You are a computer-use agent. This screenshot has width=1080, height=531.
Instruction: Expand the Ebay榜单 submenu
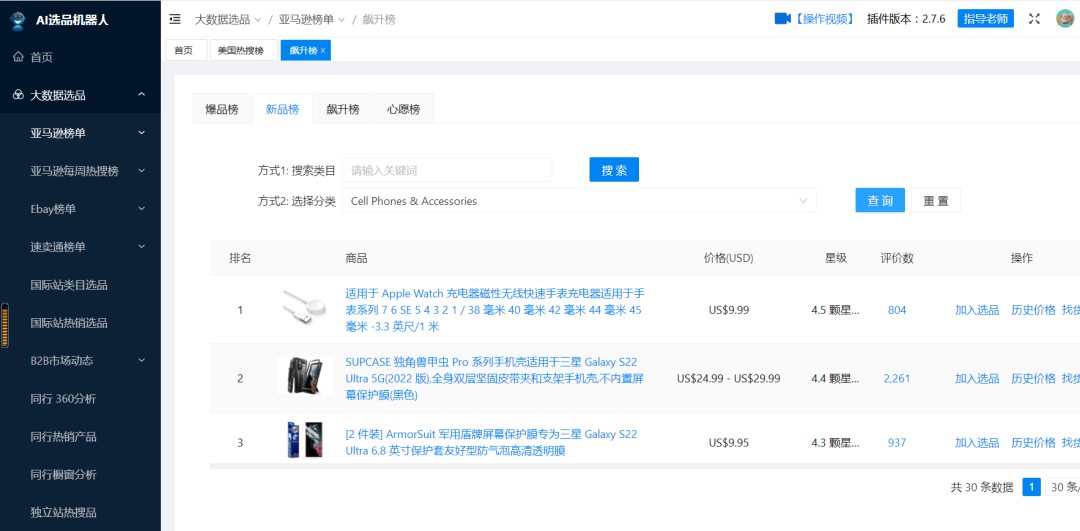coord(141,208)
